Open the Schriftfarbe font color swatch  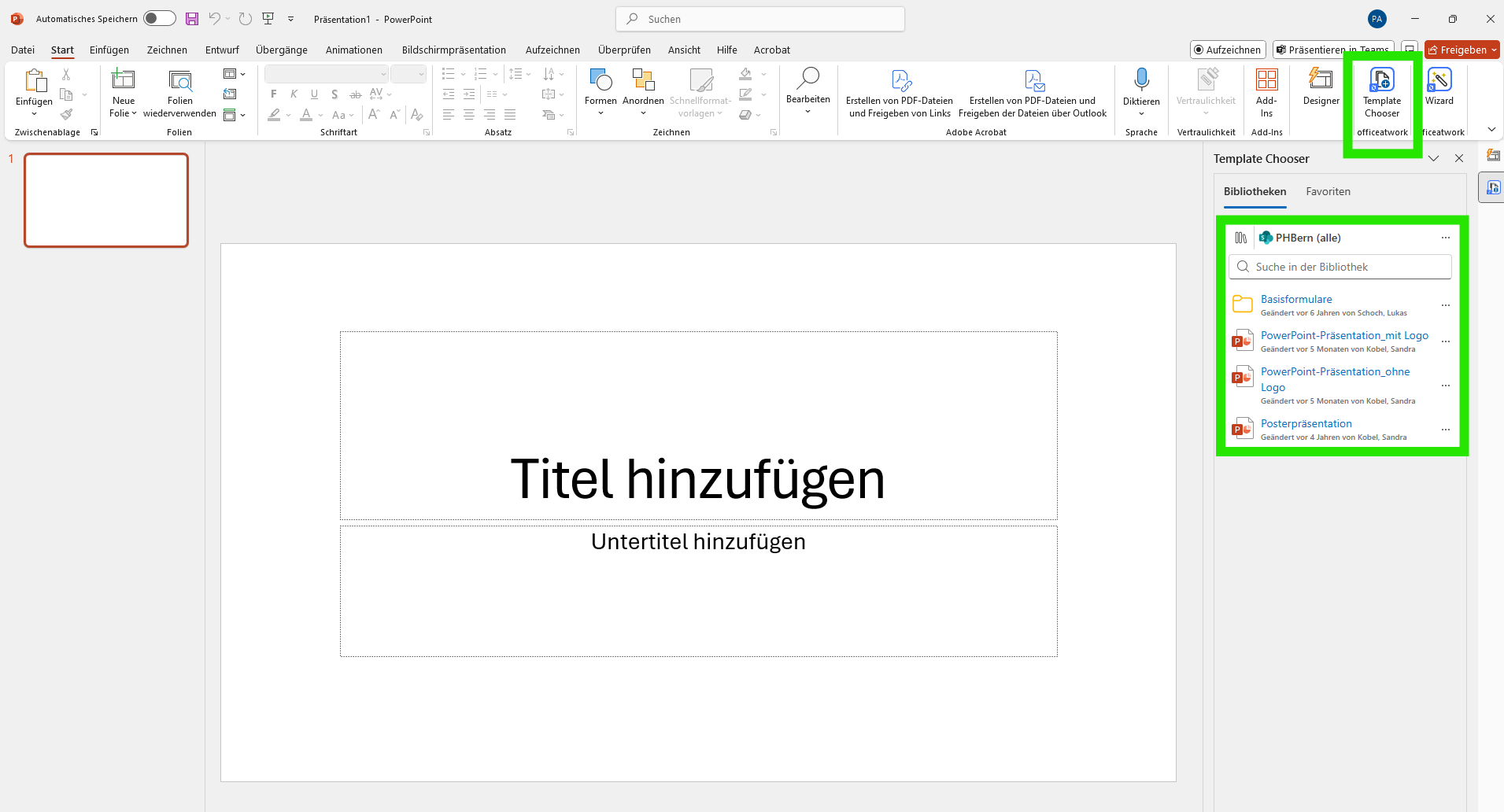(x=306, y=115)
